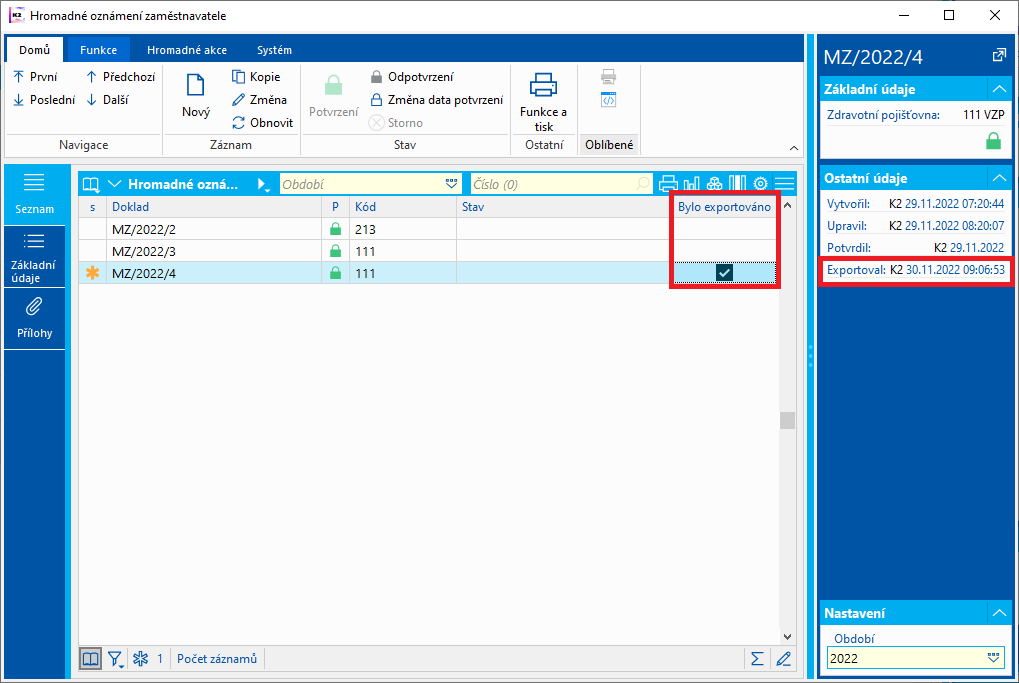Image resolution: width=1019 pixels, height=683 pixels.
Task: Click the P column header
Action: coord(335,207)
